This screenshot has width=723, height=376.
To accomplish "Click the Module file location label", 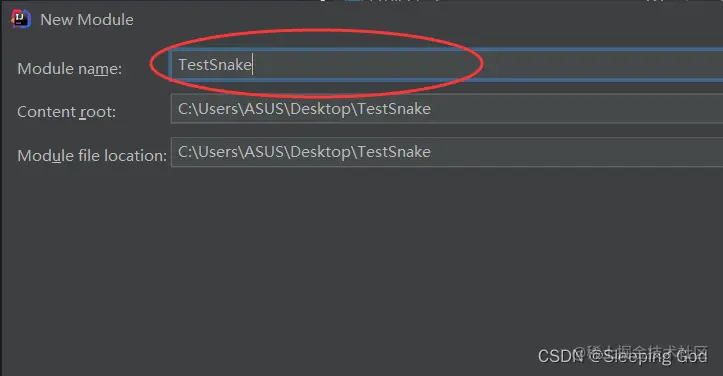I will point(92,156).
